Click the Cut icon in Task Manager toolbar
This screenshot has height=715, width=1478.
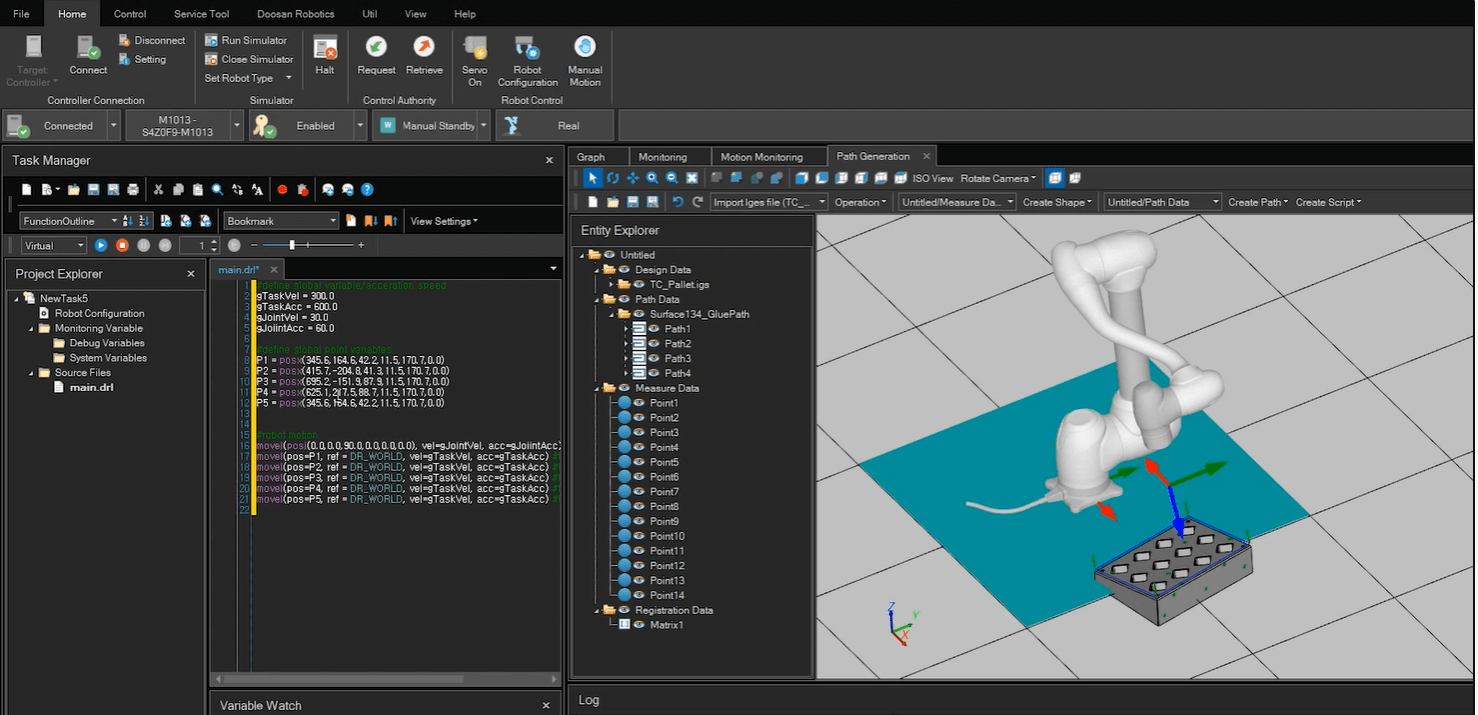coord(158,189)
